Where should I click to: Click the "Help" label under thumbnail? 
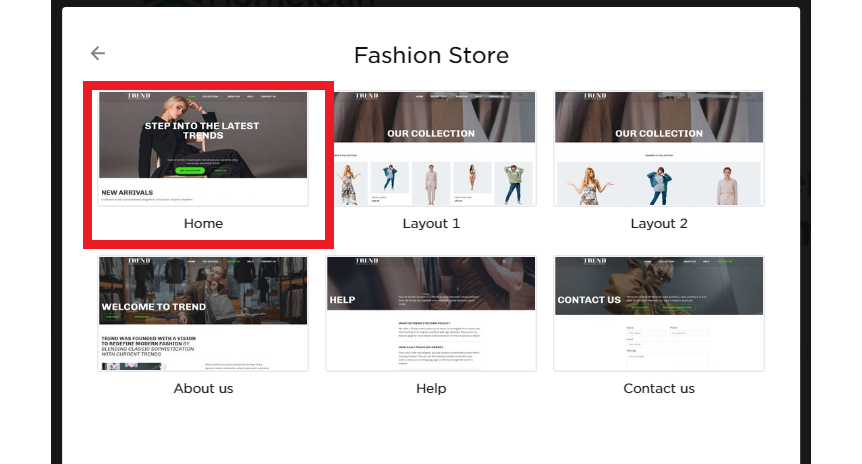coord(431,389)
